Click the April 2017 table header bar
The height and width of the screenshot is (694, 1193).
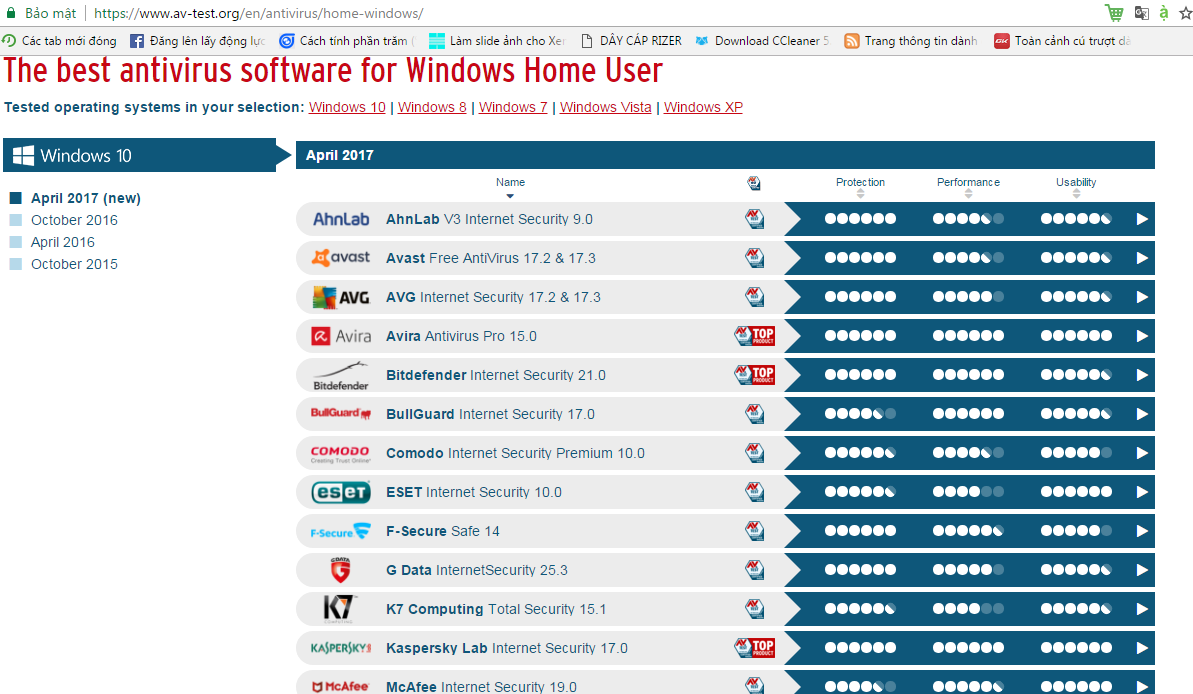pyautogui.click(x=725, y=155)
